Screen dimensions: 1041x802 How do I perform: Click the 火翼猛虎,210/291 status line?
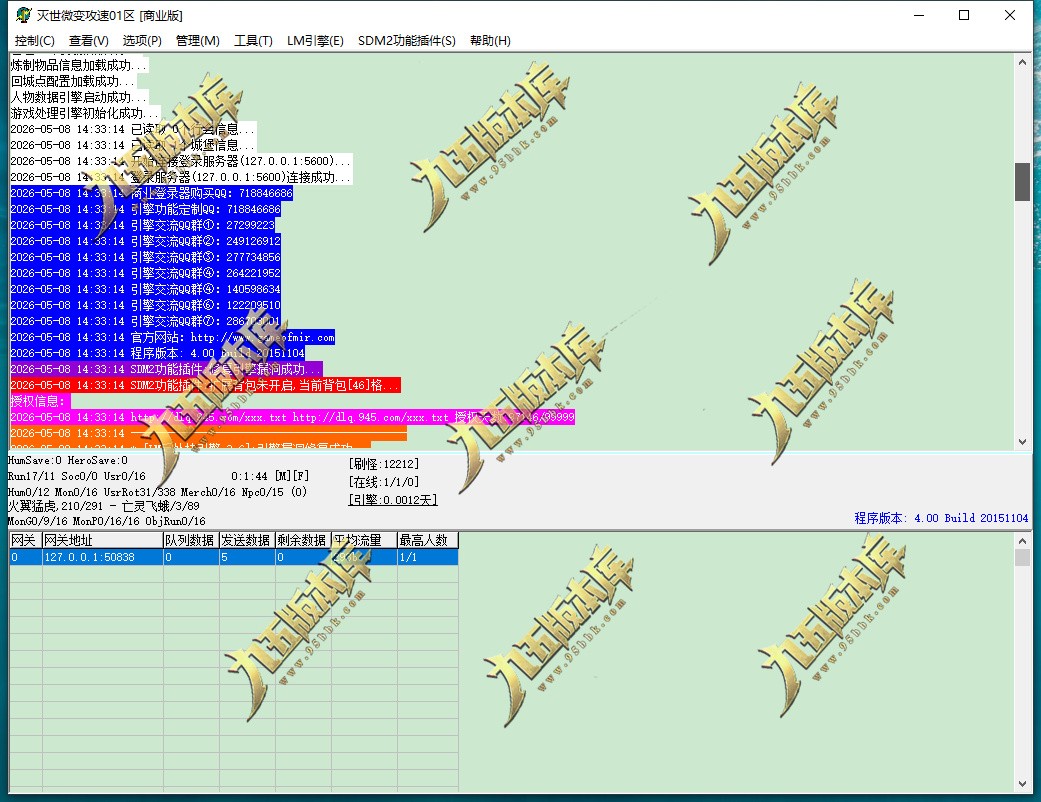tap(104, 506)
